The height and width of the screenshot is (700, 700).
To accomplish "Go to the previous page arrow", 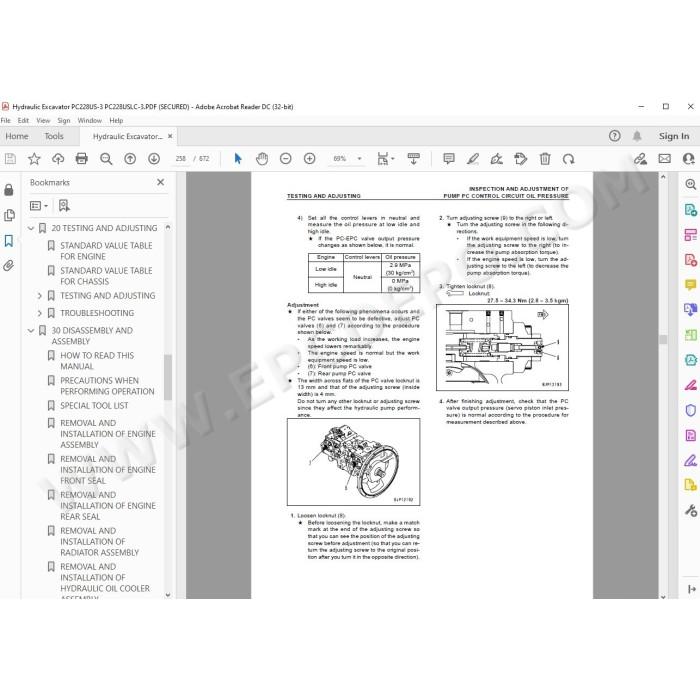I will 130,158.
